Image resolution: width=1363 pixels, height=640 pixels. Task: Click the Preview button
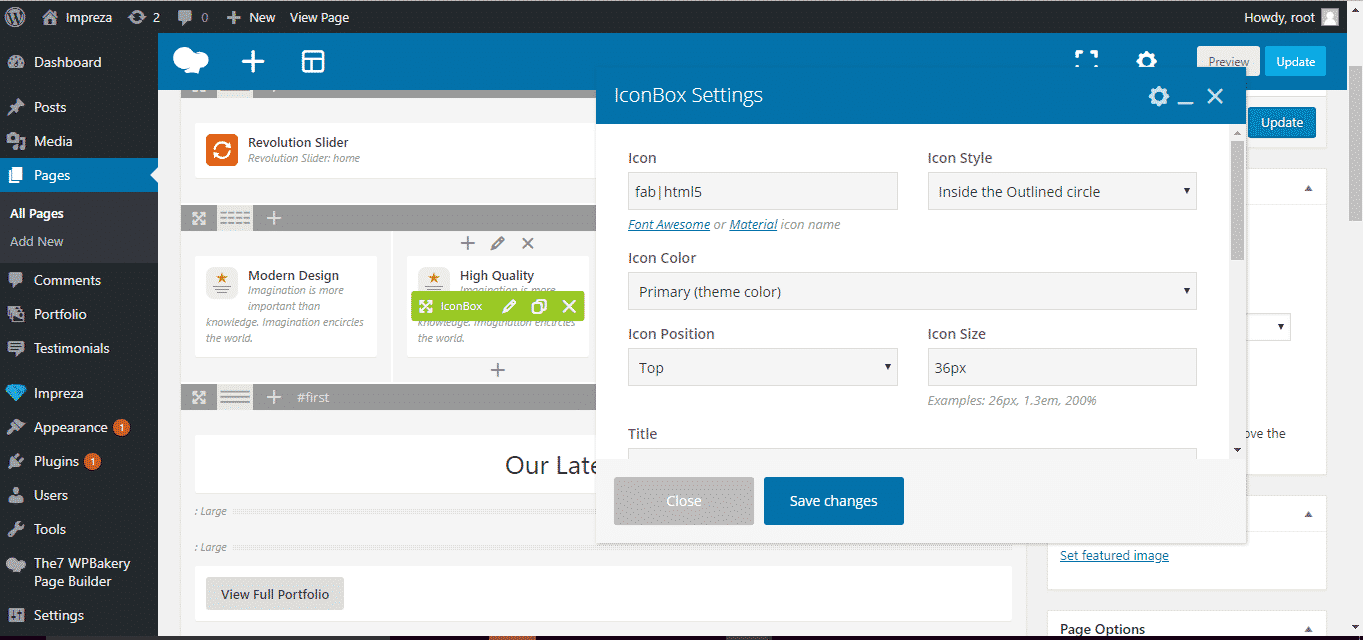click(1228, 61)
